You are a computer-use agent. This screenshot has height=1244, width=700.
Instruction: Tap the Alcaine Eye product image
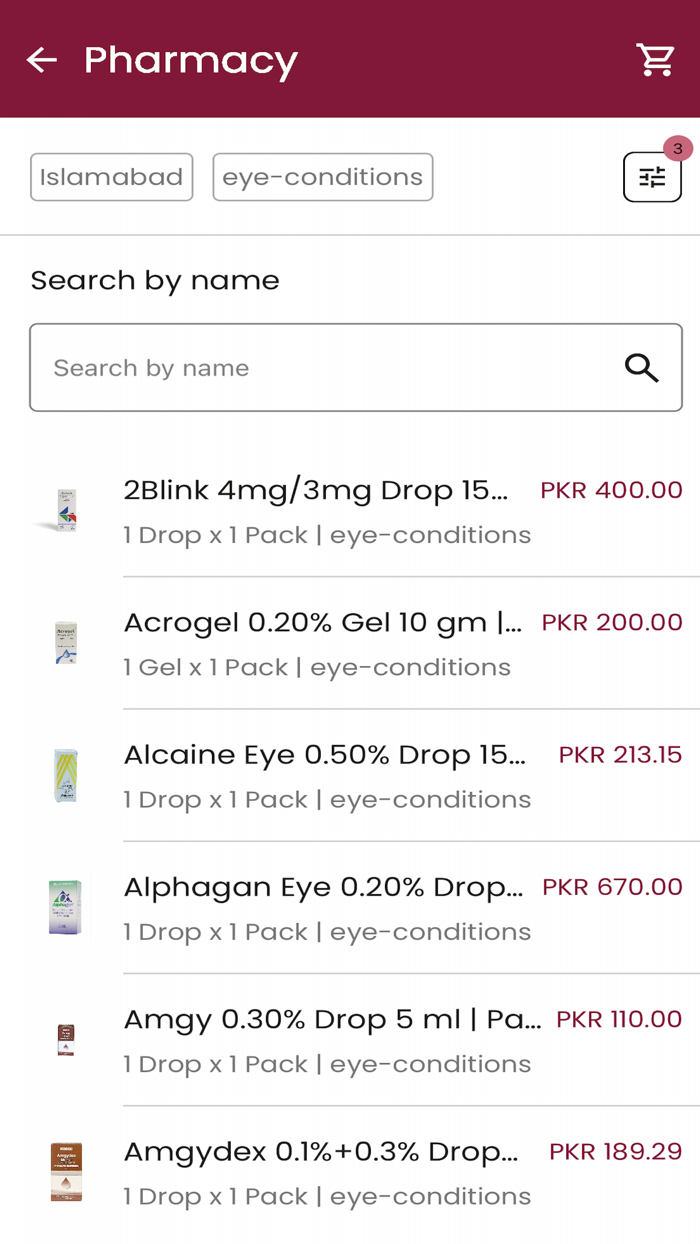click(x=66, y=775)
